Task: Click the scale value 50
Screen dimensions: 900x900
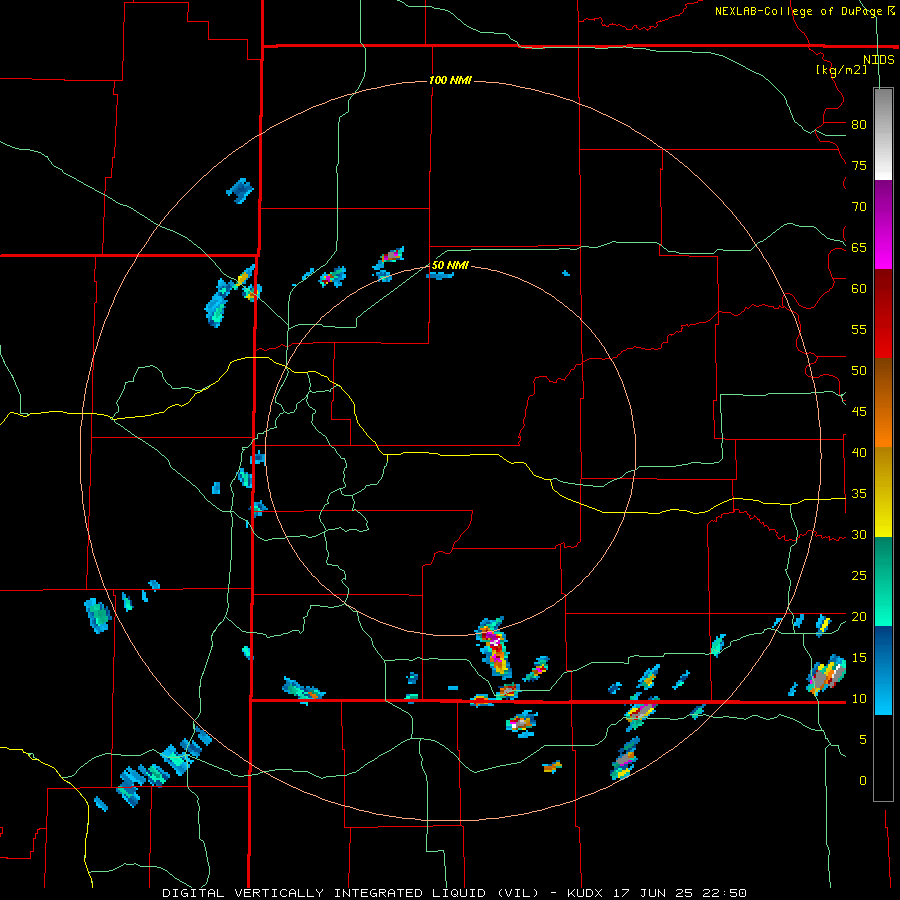Action: [x=859, y=371]
